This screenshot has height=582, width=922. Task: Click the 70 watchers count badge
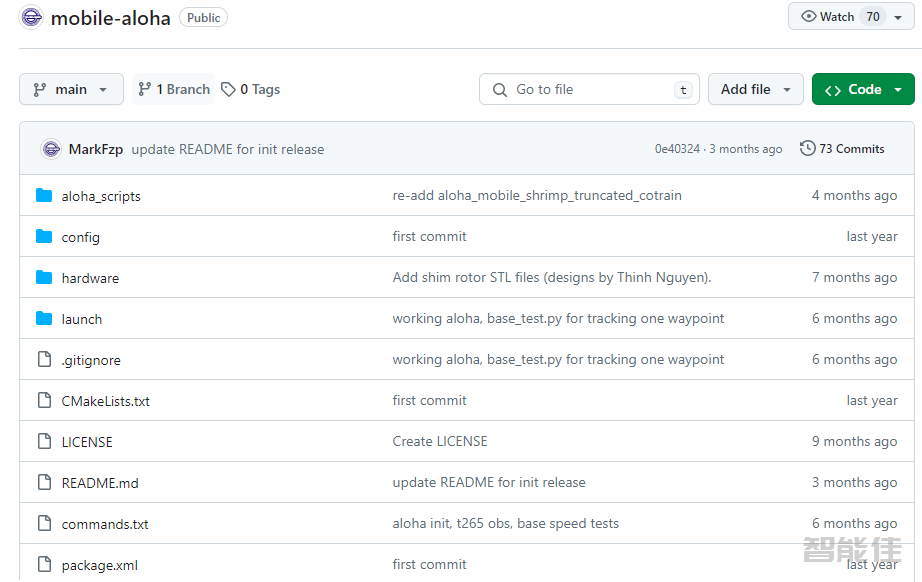(x=873, y=16)
